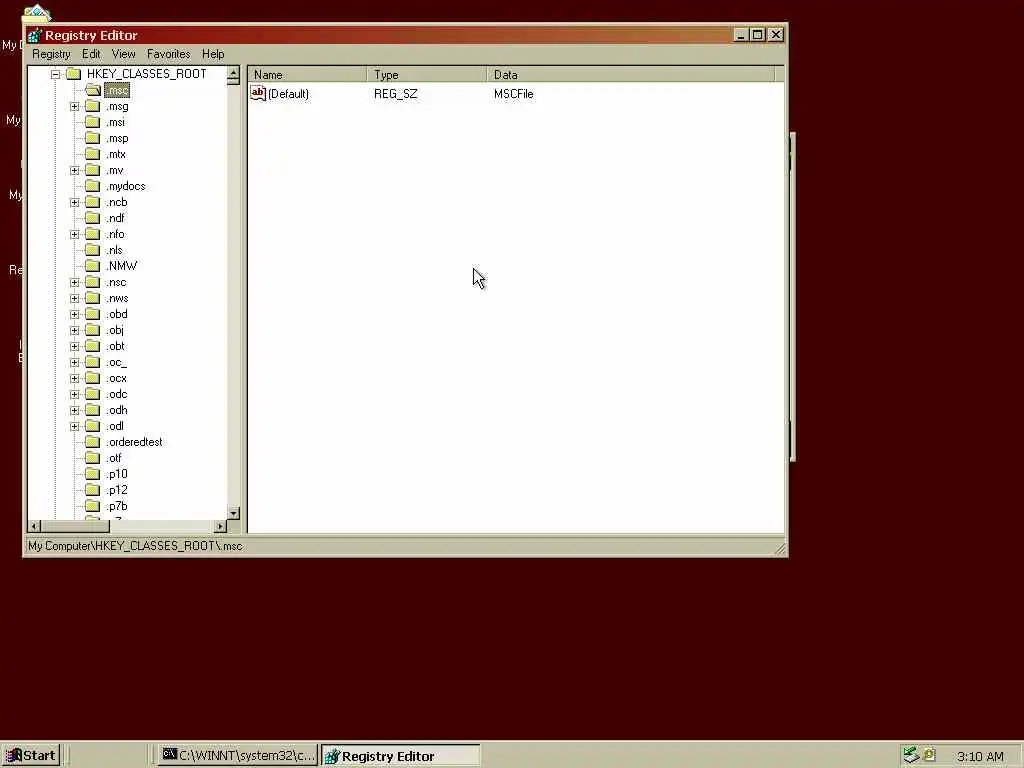Click the open folder icon for .msc

[x=93, y=90]
